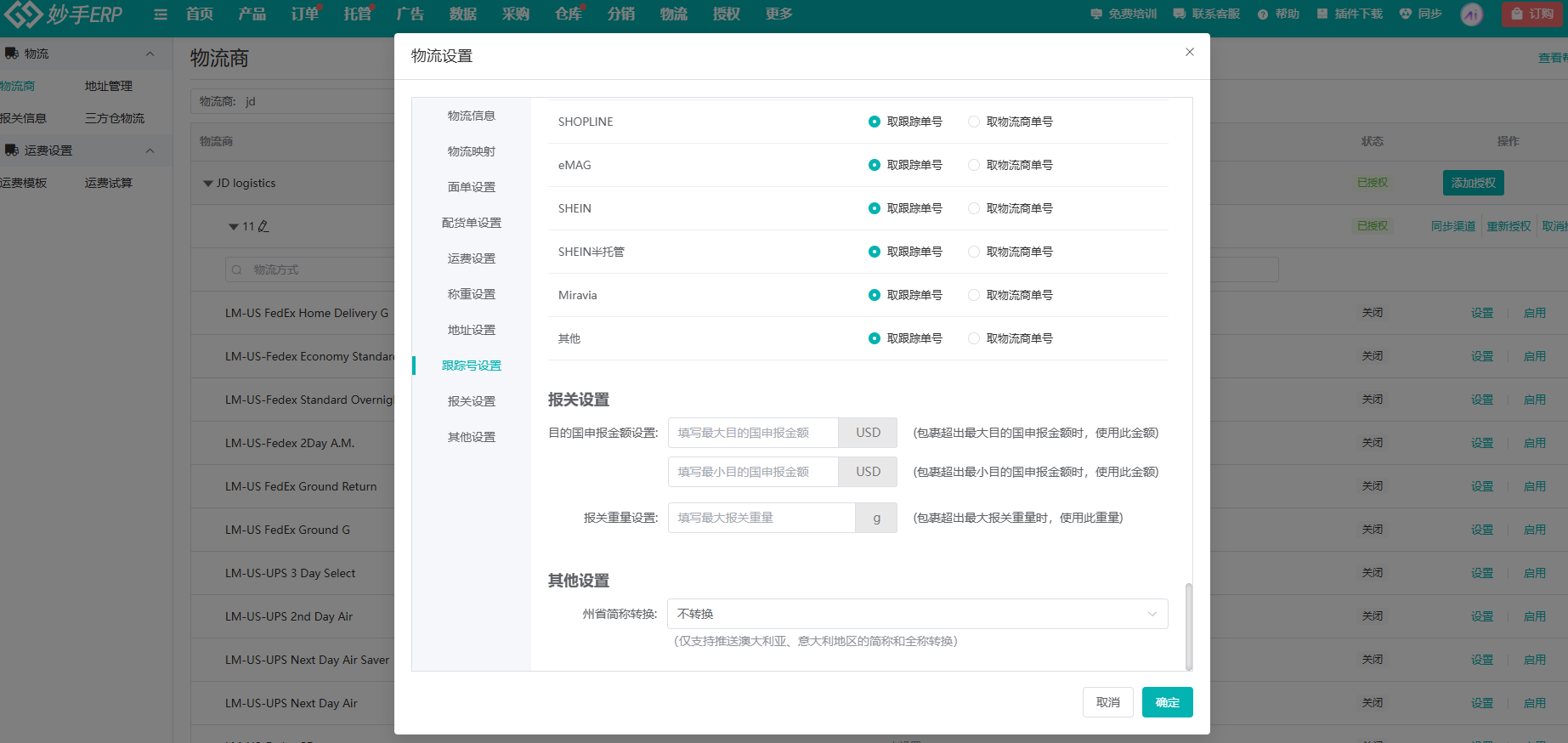
Task: Click the 妙手ERP logo
Action: pyautogui.click(x=63, y=14)
